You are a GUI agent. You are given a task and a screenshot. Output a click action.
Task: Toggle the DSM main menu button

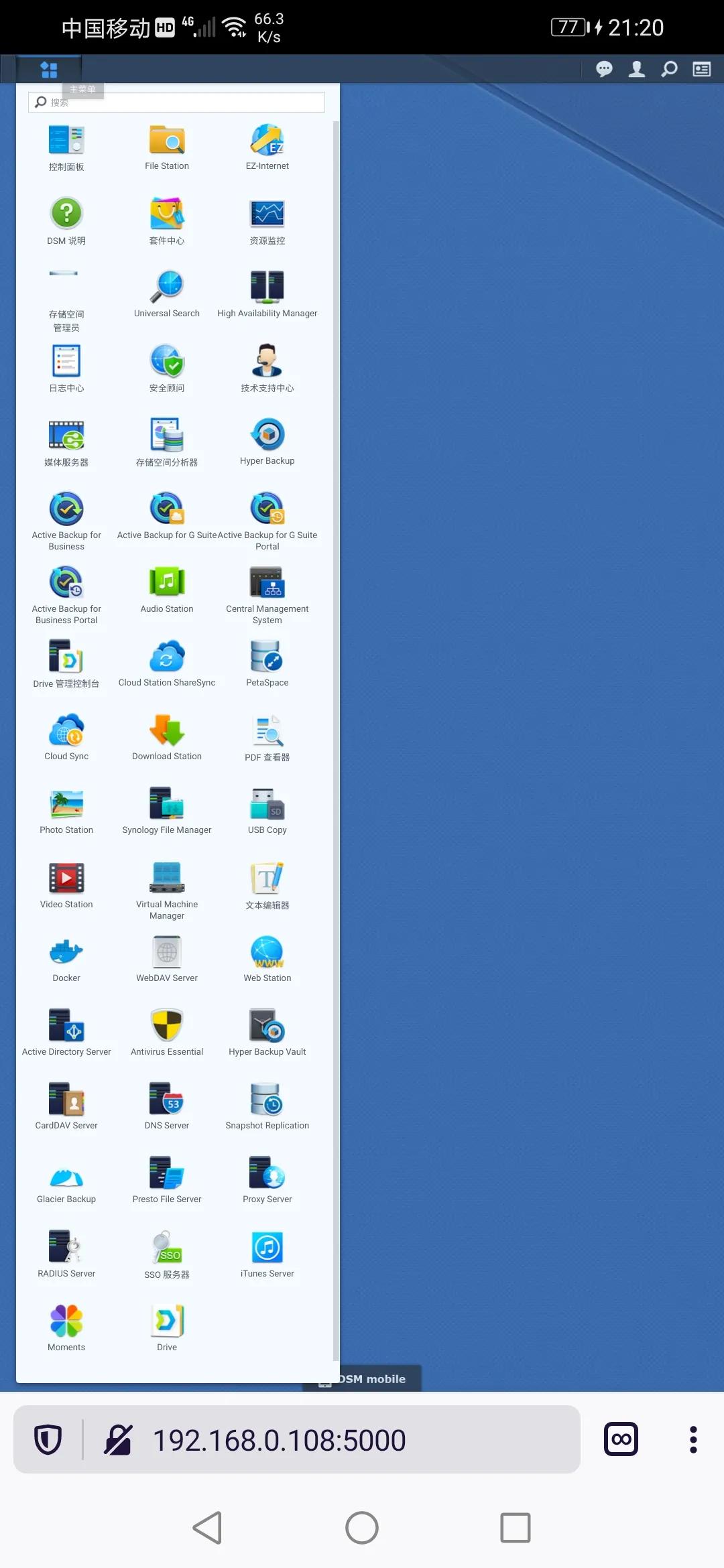(x=49, y=69)
